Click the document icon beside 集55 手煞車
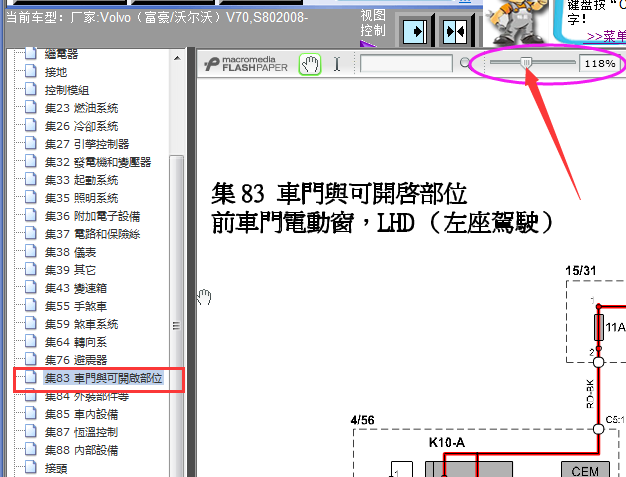Image resolution: width=626 pixels, height=477 pixels. point(31,305)
